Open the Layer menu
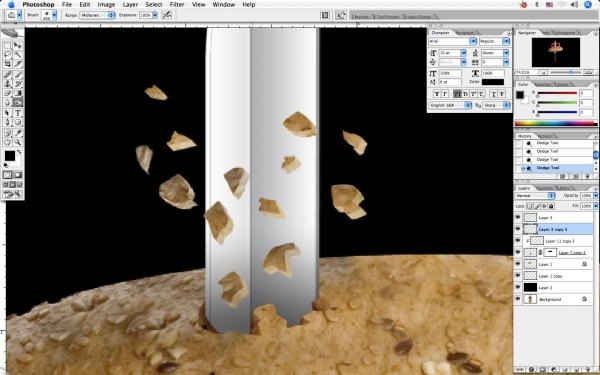 130,5
